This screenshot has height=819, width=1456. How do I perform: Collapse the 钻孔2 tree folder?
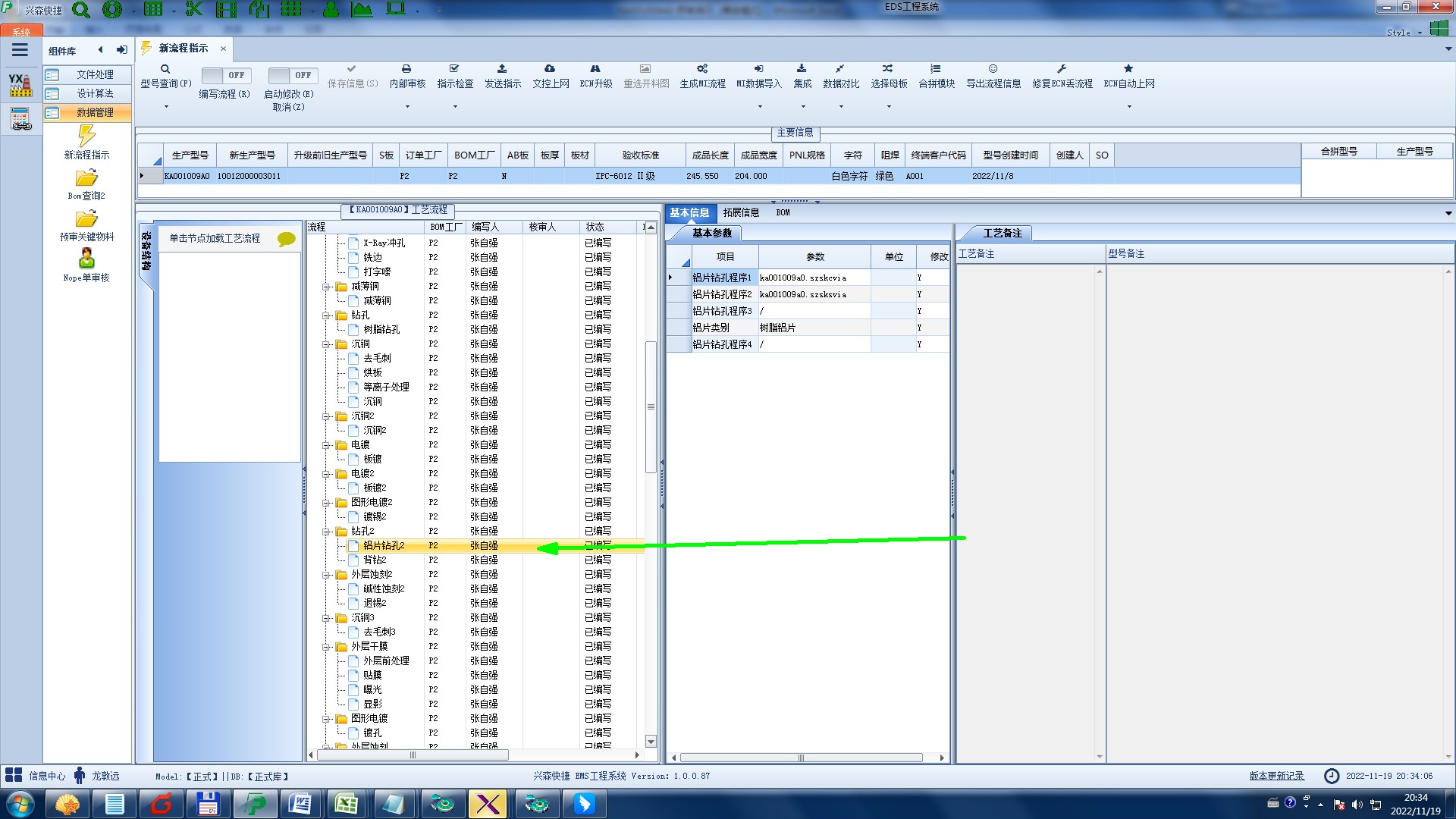click(326, 532)
